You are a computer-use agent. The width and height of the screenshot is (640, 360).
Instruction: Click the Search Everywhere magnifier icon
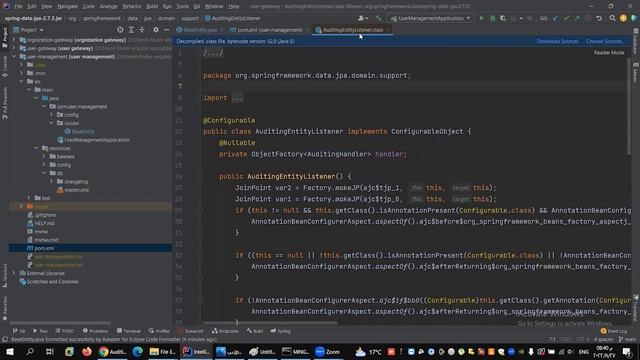[x=612, y=18]
